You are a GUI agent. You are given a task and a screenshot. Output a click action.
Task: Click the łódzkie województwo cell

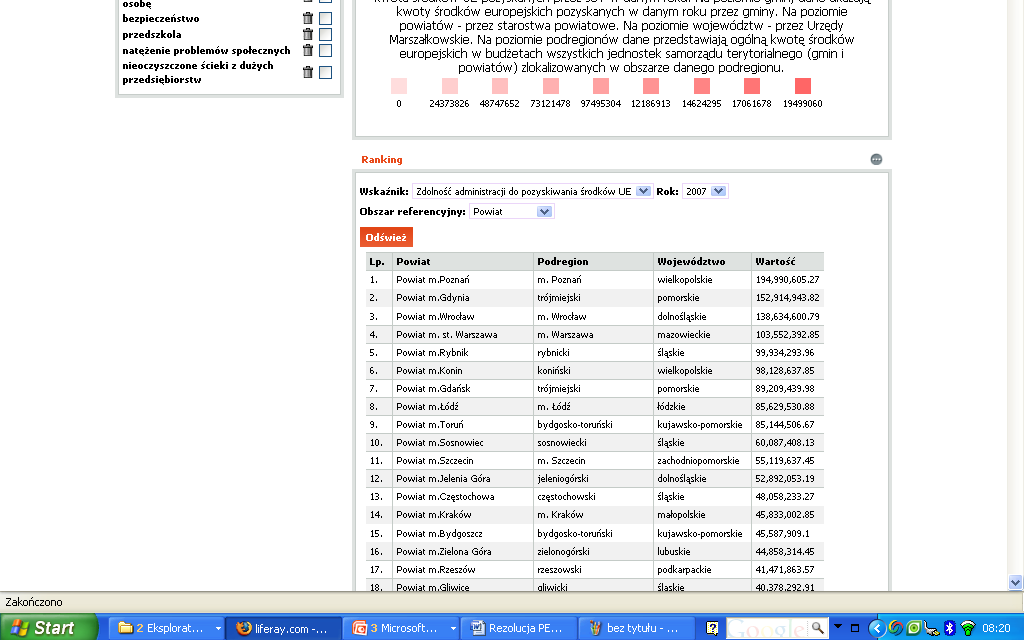pos(671,406)
